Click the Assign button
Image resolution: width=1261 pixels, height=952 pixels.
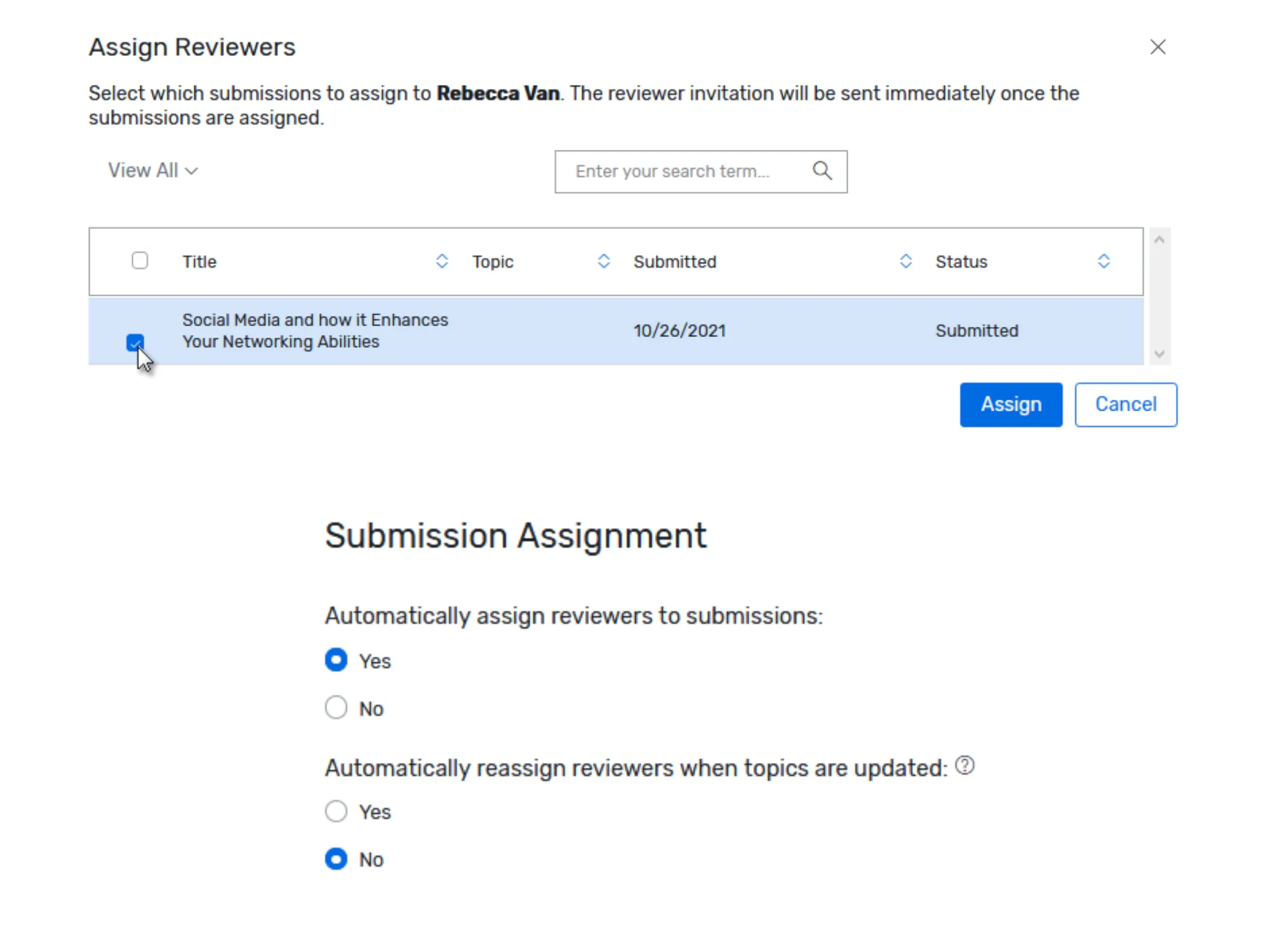(1011, 404)
